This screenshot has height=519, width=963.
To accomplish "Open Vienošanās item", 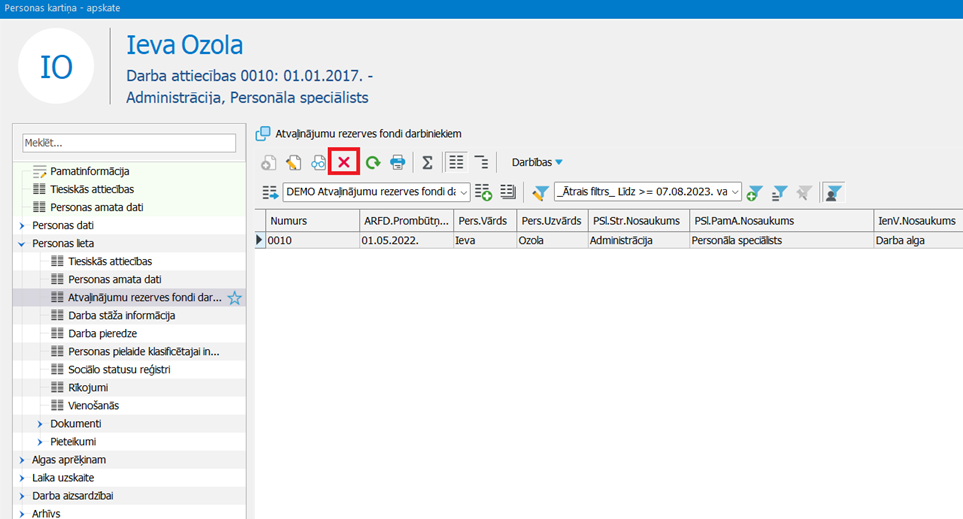I will (x=93, y=405).
